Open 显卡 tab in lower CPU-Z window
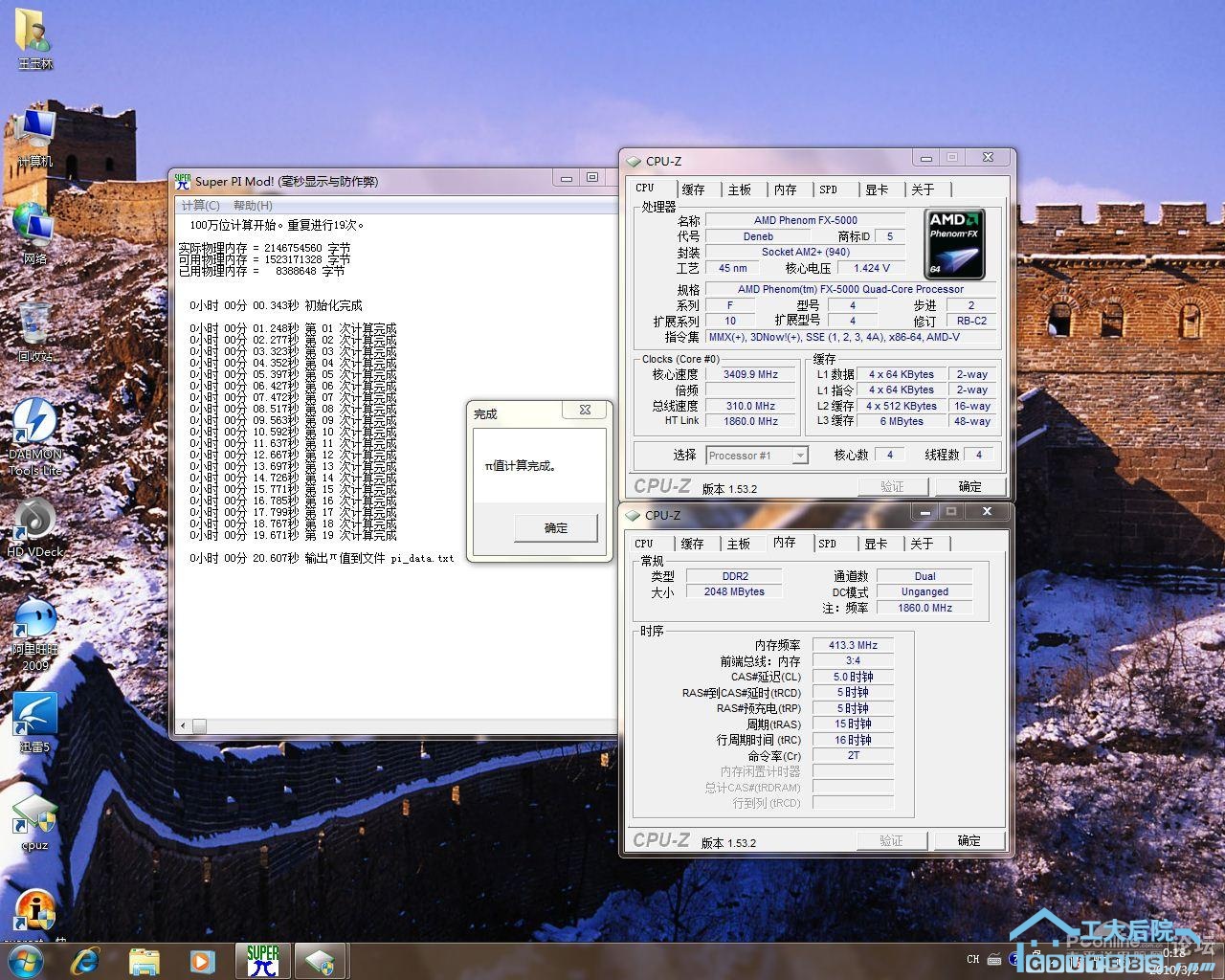Image resolution: width=1225 pixels, height=980 pixels. click(876, 544)
